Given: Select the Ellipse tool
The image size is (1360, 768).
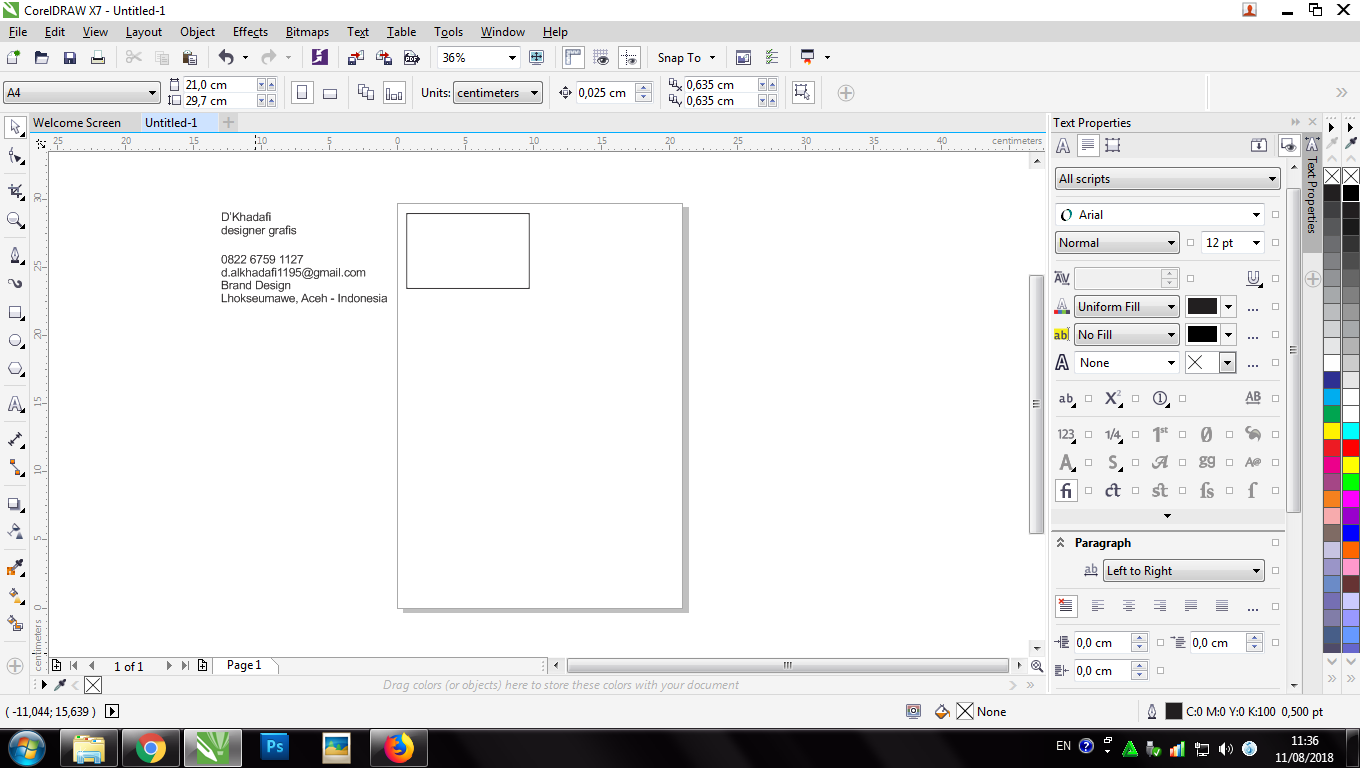Looking at the screenshot, I should pos(16,341).
